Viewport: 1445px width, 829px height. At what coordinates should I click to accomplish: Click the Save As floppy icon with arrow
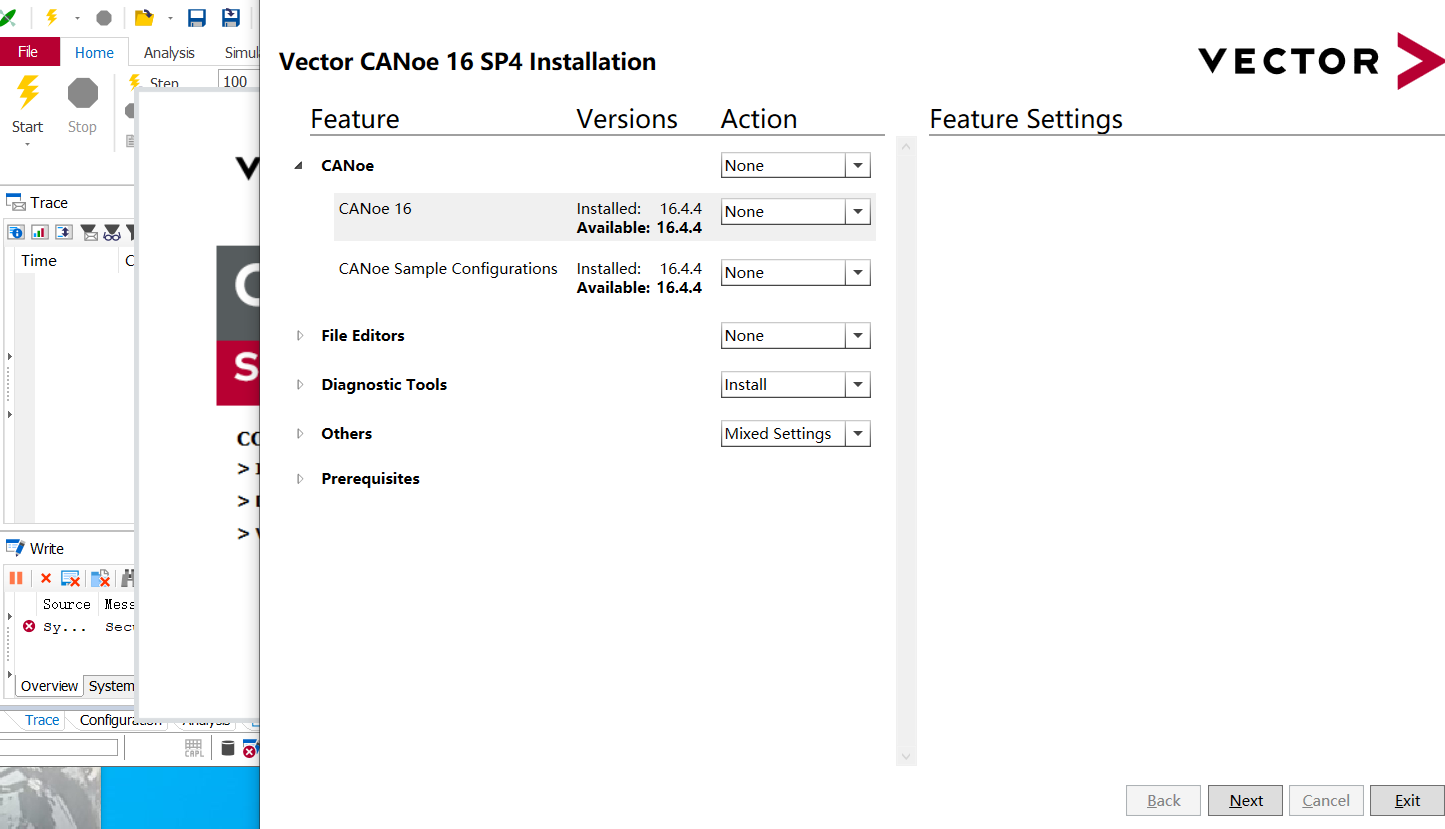pyautogui.click(x=231, y=18)
